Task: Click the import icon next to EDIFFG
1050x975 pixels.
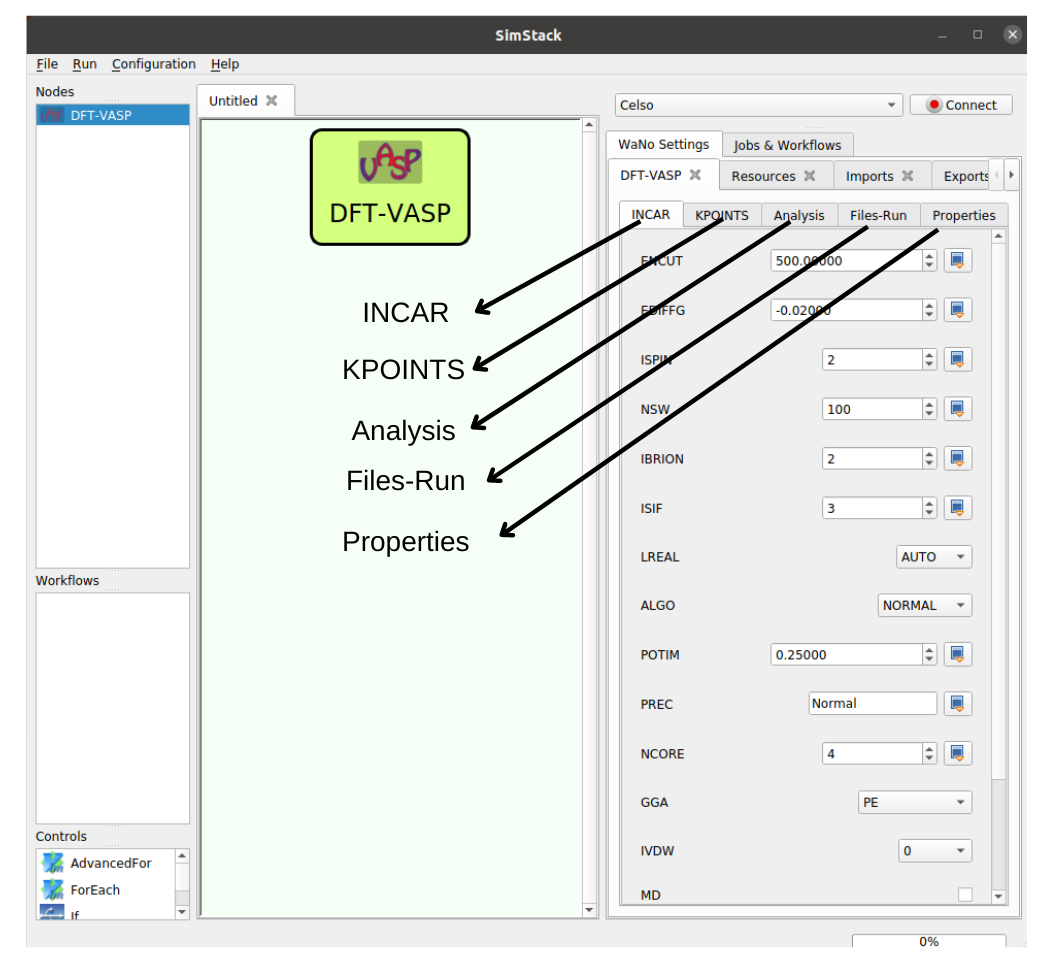Action: [x=958, y=310]
